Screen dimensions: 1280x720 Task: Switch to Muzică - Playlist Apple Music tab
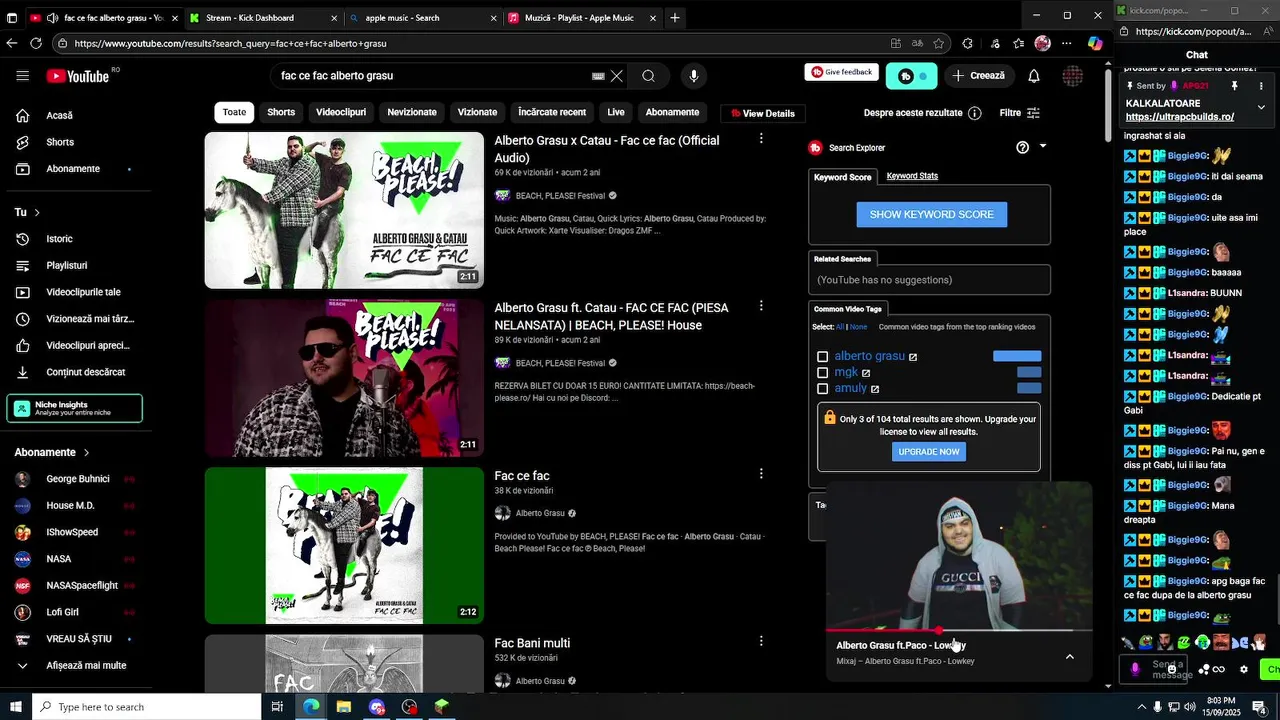pyautogui.click(x=583, y=18)
